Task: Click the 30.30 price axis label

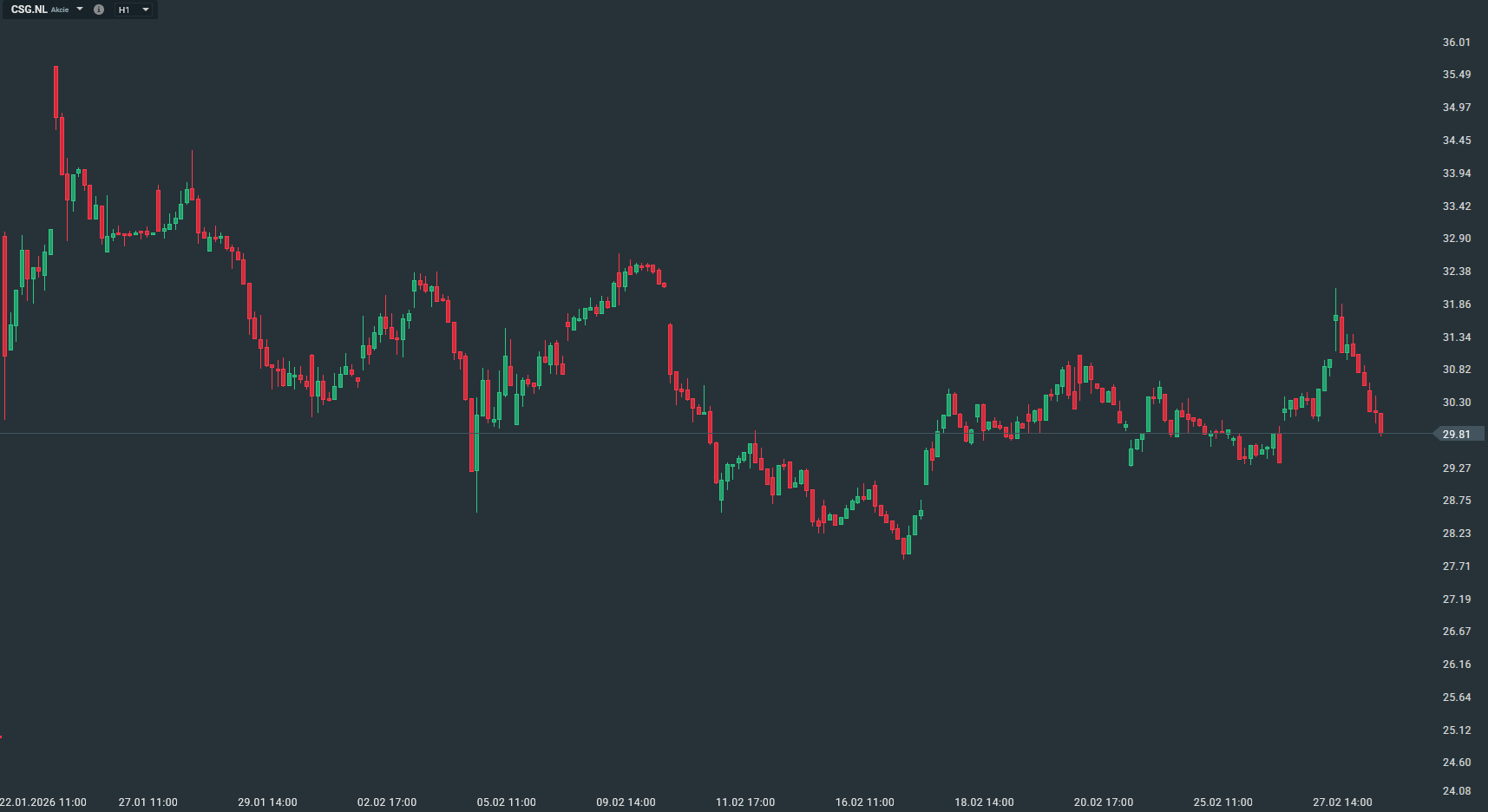Action: point(1456,403)
